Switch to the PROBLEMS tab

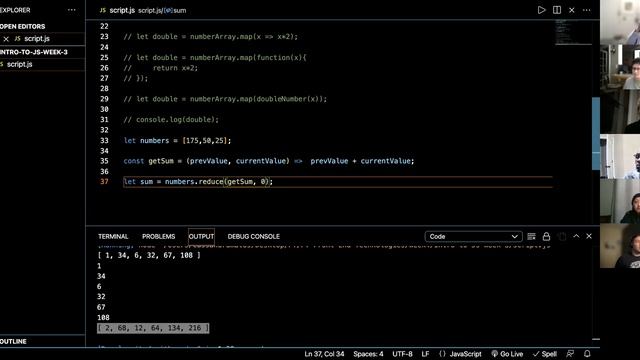click(158, 237)
